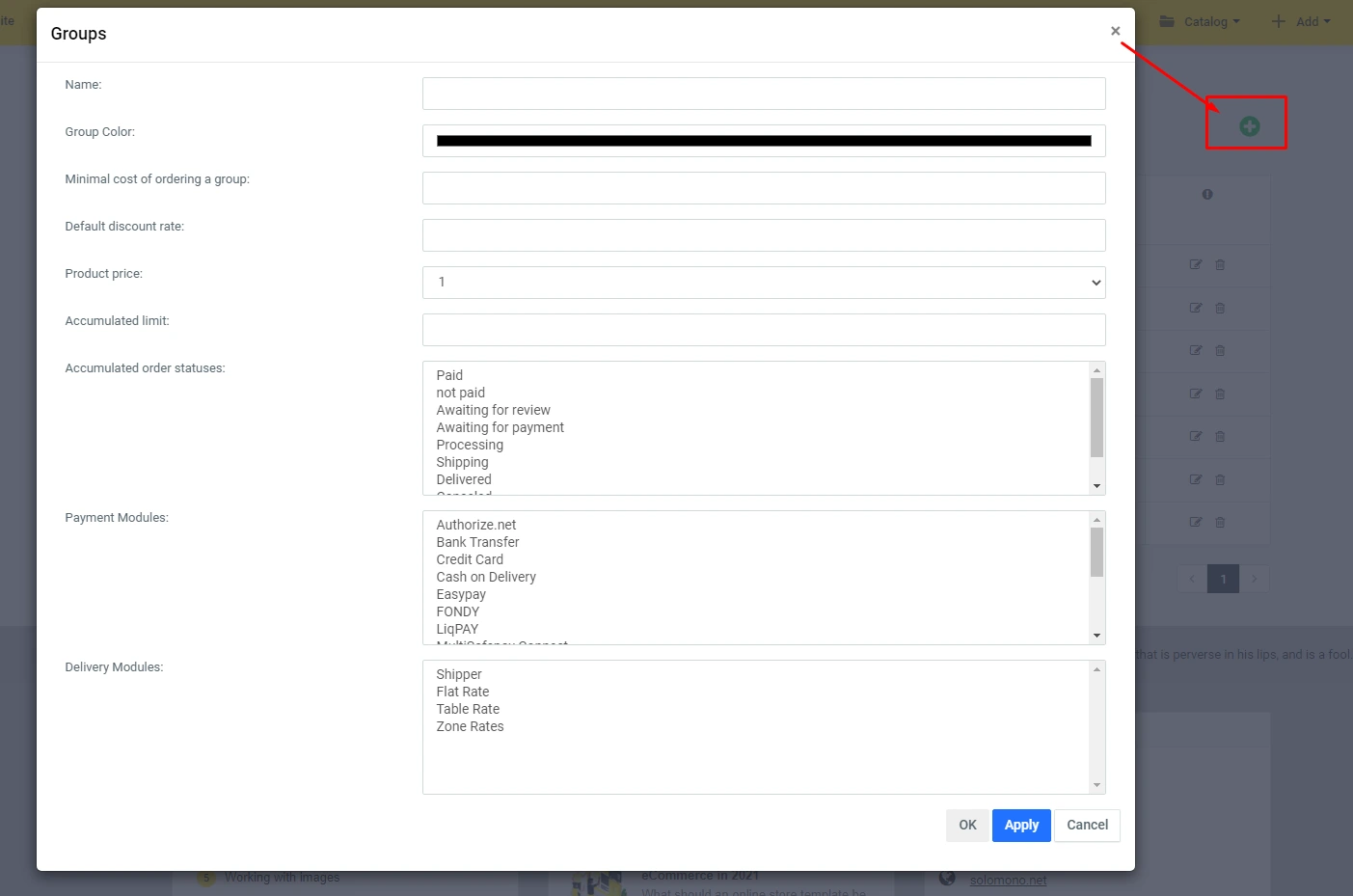Screen dimensions: 1353x896
Task: Click the Group Color swatch field
Action: tap(764, 141)
